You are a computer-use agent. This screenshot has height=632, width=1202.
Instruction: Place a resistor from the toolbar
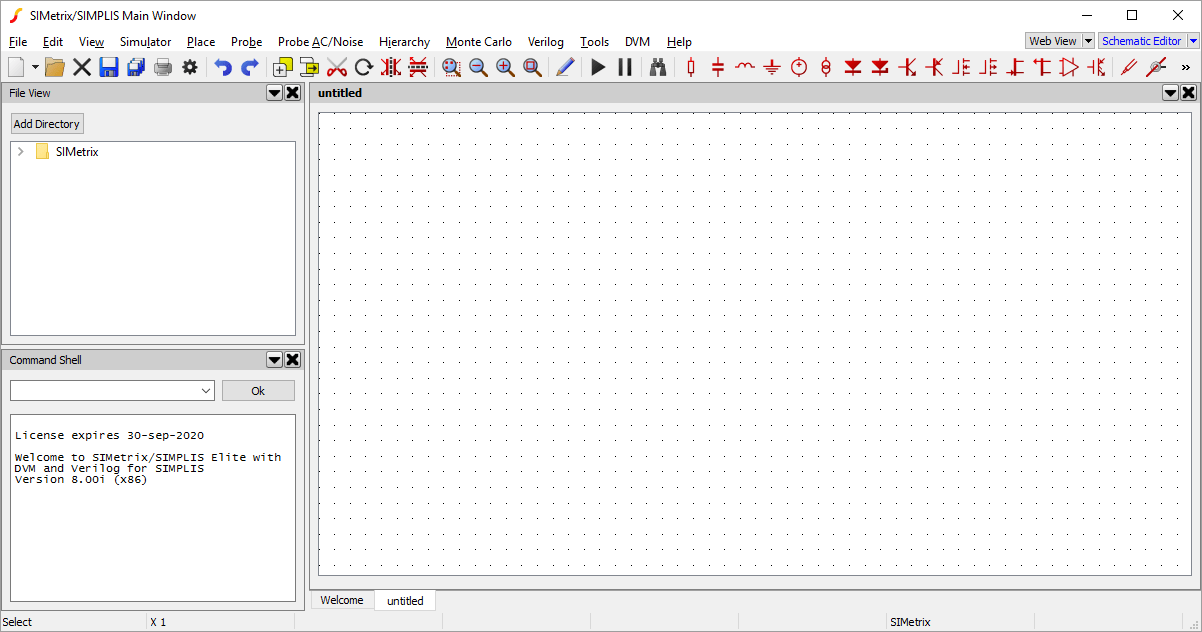(691, 67)
